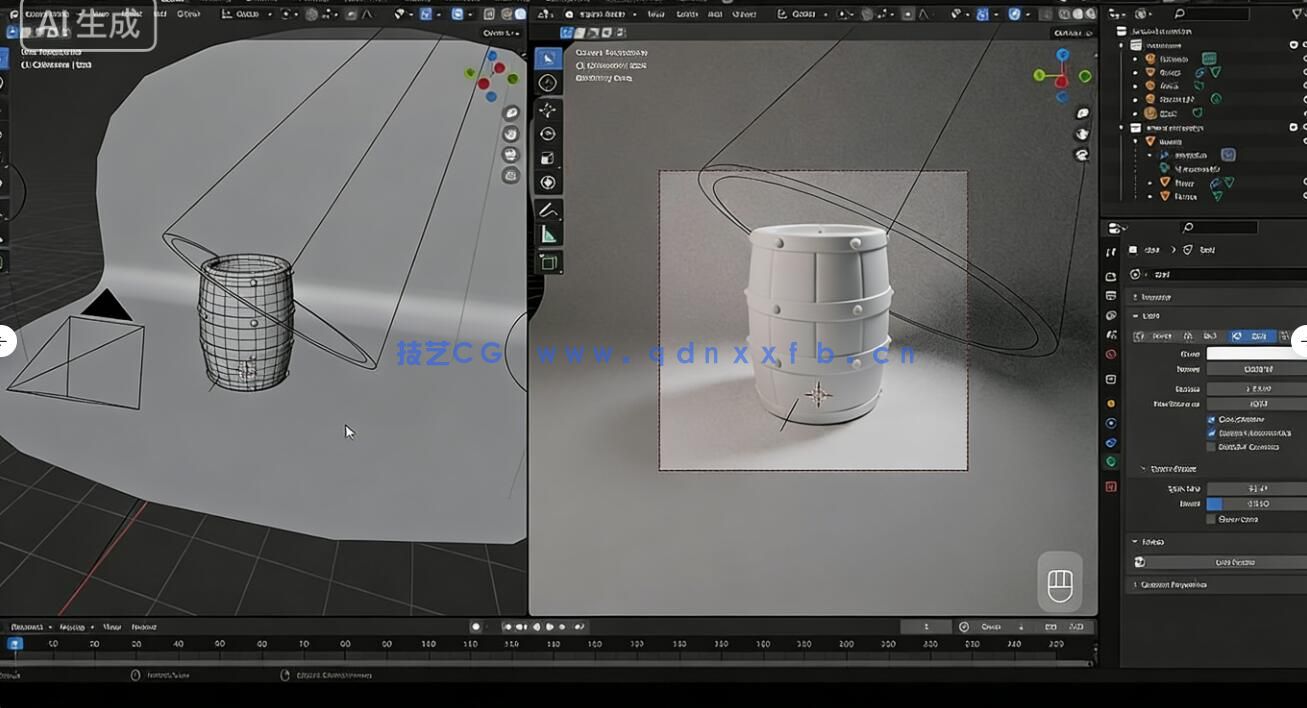Enable the Cast Shadow checkbox in light settings

[x=1211, y=419]
